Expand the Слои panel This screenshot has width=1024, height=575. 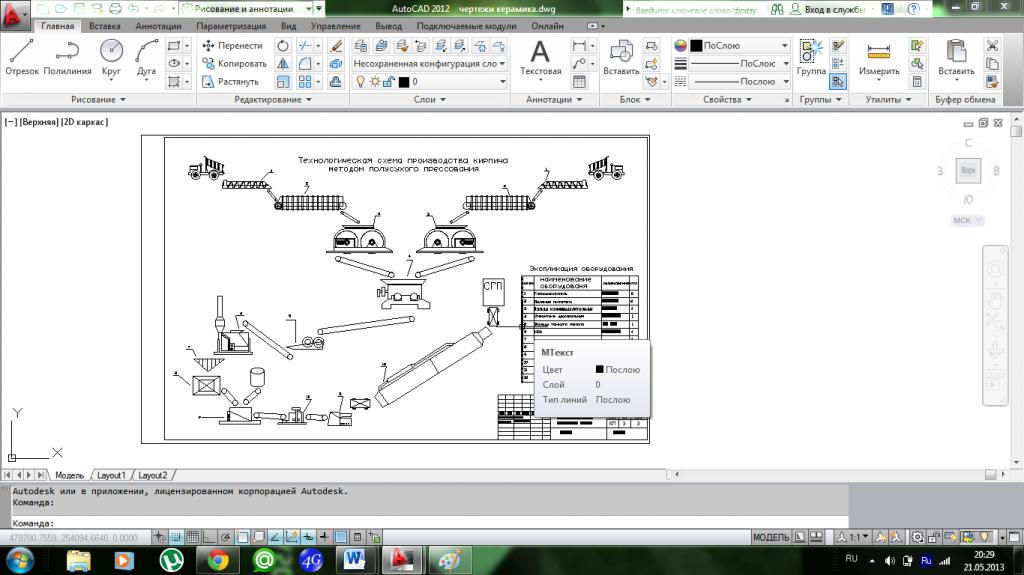[430, 99]
